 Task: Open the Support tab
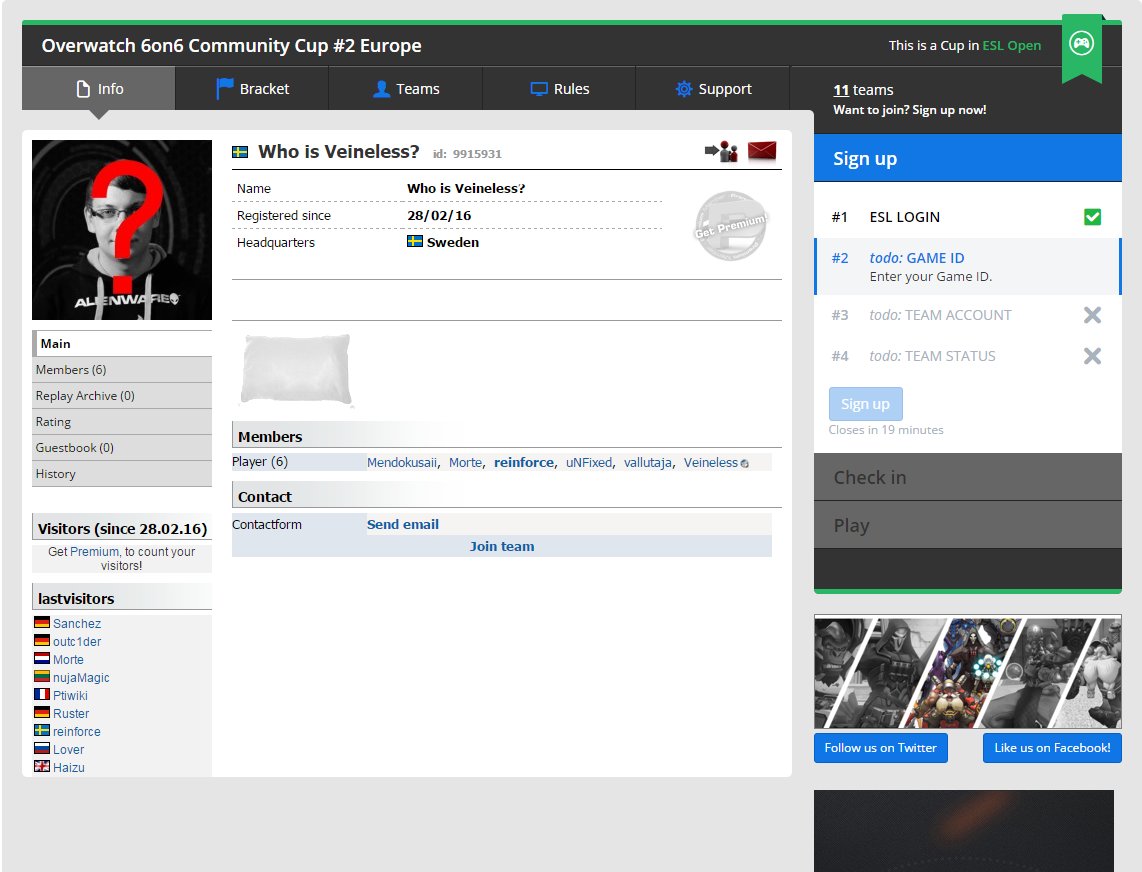(x=713, y=88)
